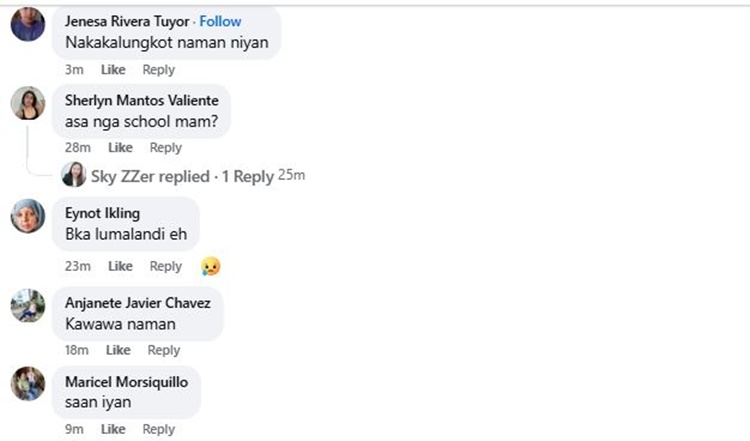The height and width of the screenshot is (441, 750).
Task: Click the 28m timestamp on Sherlyn's comment
Action: [77, 148]
